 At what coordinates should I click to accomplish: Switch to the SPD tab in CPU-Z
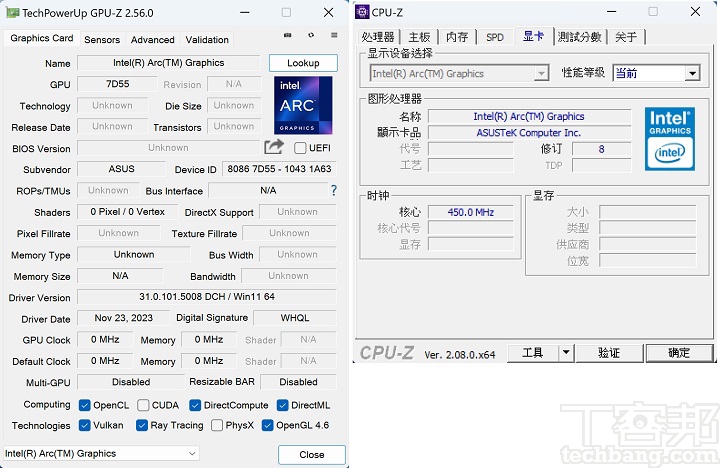coord(495,37)
